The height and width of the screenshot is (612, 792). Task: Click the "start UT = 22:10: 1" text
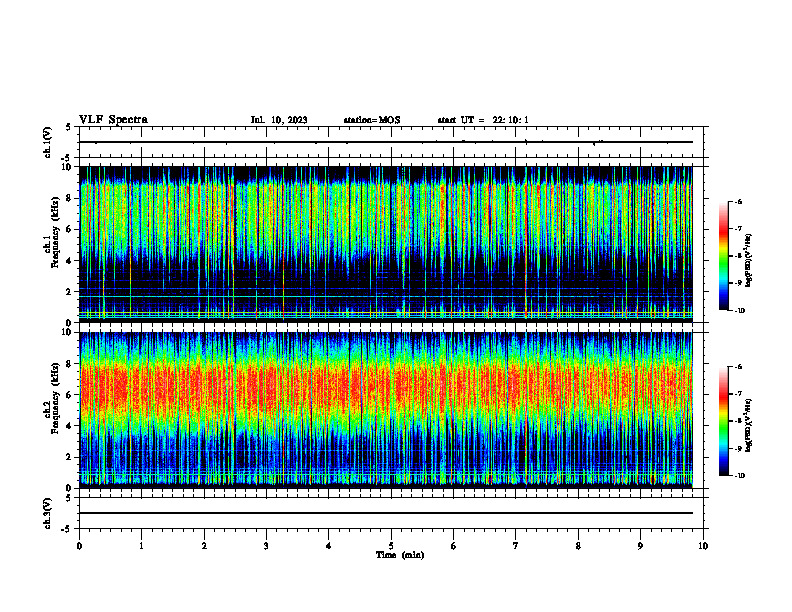pyautogui.click(x=483, y=120)
